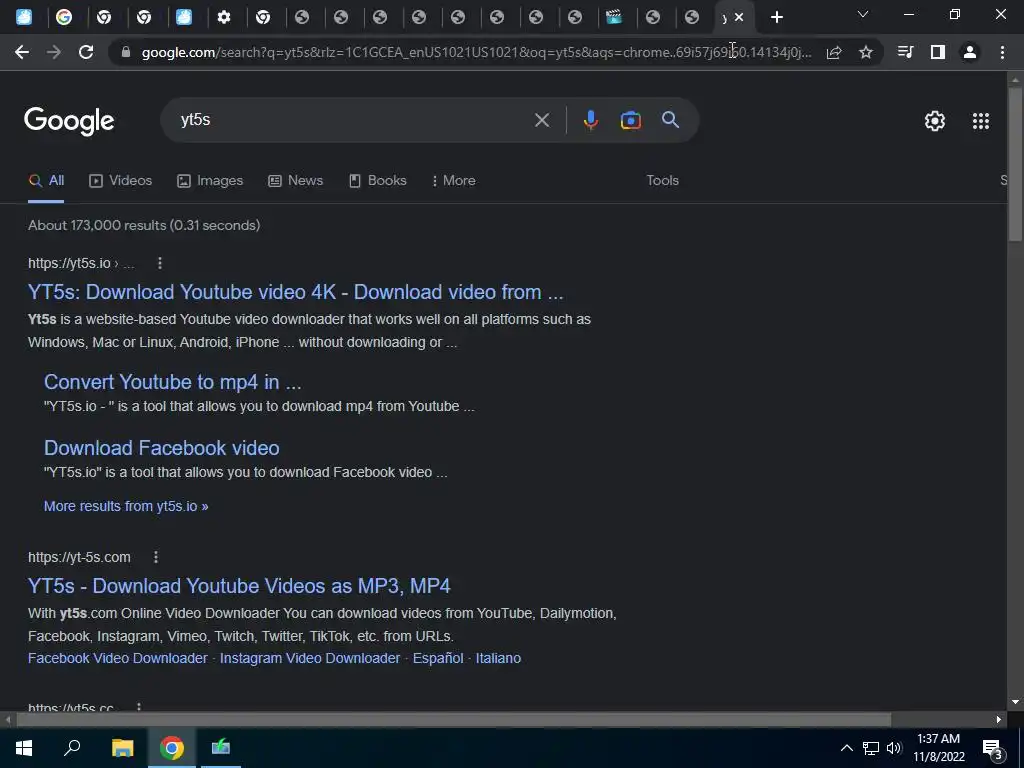Search by image with Lens camera
The width and height of the screenshot is (1024, 768).
[630, 120]
